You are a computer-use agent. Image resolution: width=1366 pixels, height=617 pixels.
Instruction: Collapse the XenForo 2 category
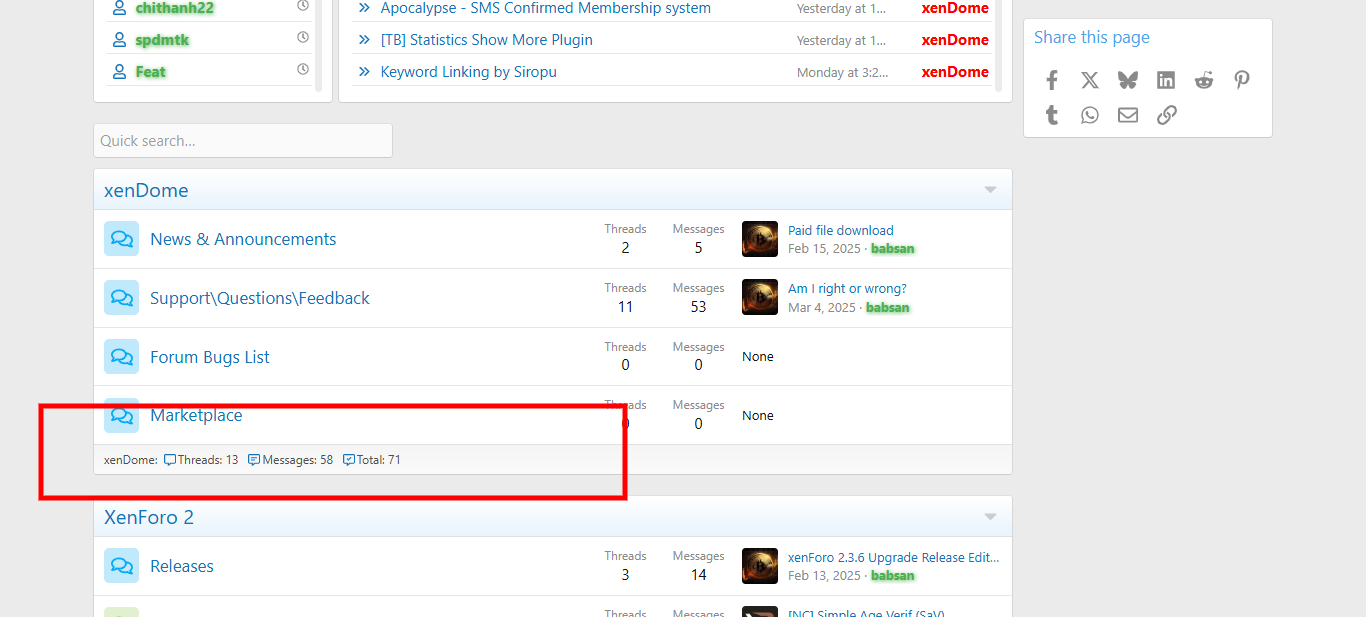[990, 517]
